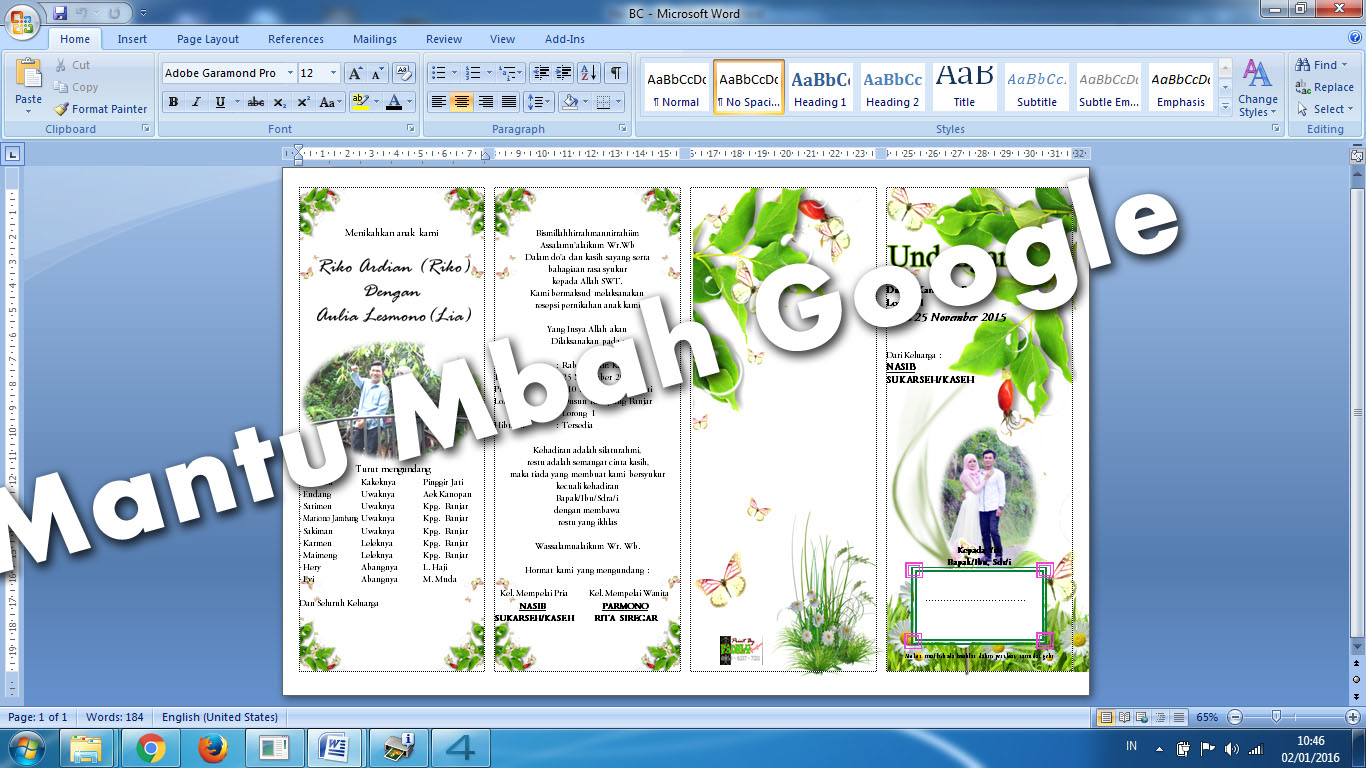Switch to Page Layout tab
This screenshot has width=1366, height=768.
click(x=208, y=39)
